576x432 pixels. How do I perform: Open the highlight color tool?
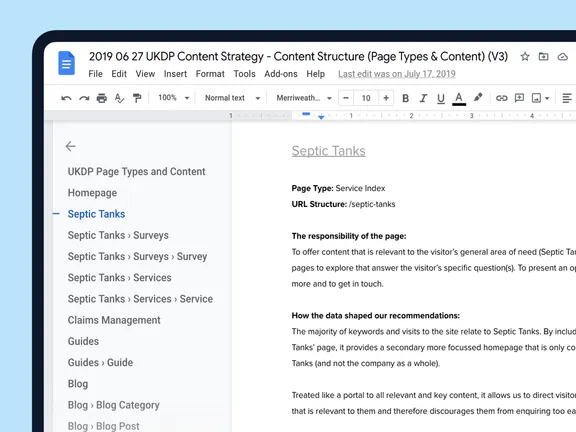(x=478, y=97)
